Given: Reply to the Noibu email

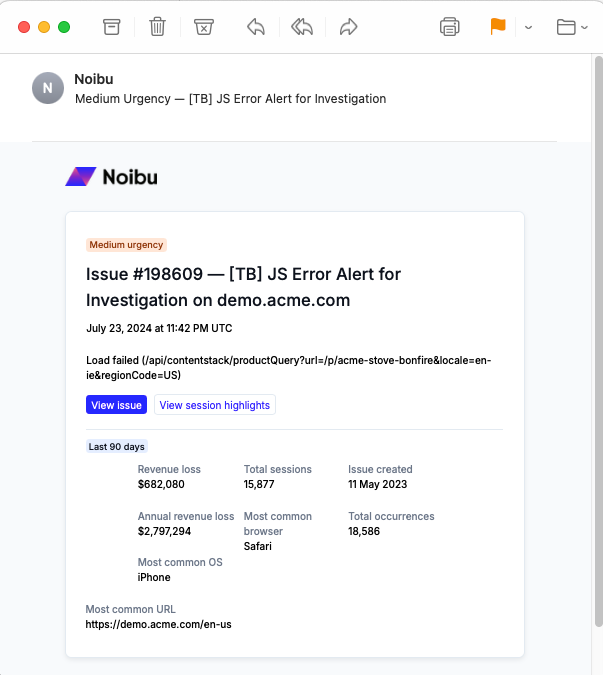Looking at the screenshot, I should pos(256,27).
